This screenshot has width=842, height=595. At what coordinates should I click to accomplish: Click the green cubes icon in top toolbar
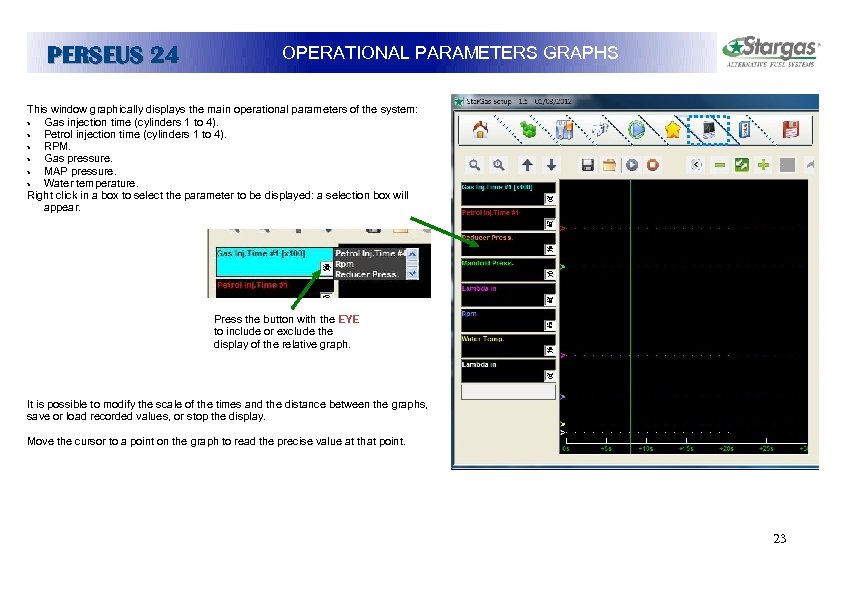pos(528,129)
